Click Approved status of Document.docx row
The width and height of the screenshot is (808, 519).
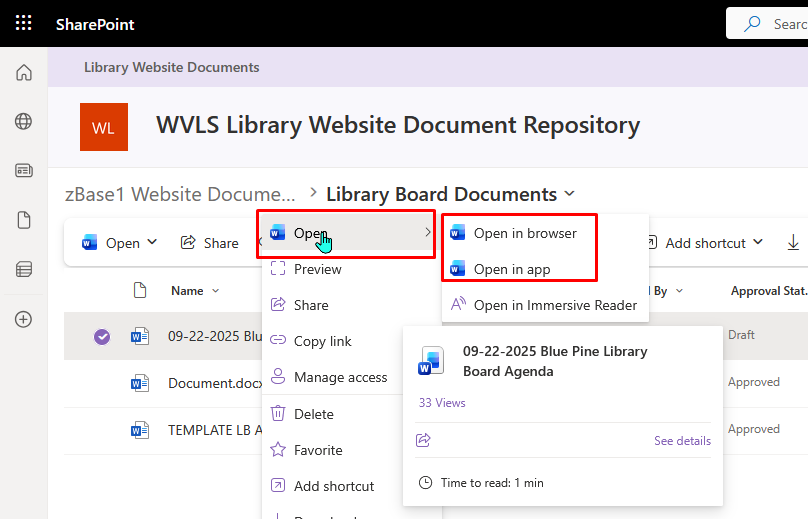pos(754,382)
